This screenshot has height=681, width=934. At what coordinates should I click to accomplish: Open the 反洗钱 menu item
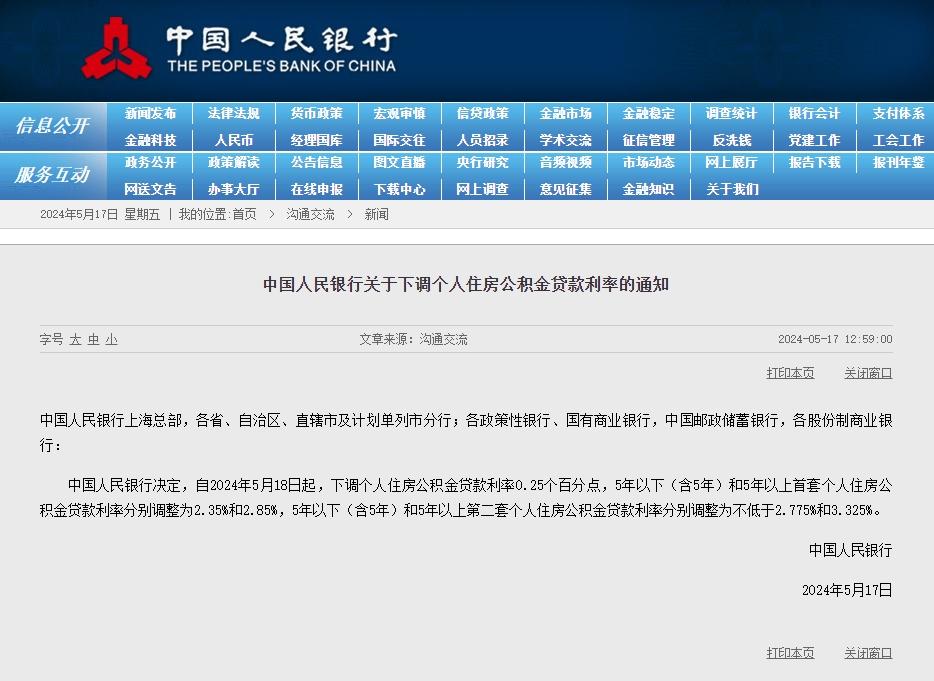point(731,140)
